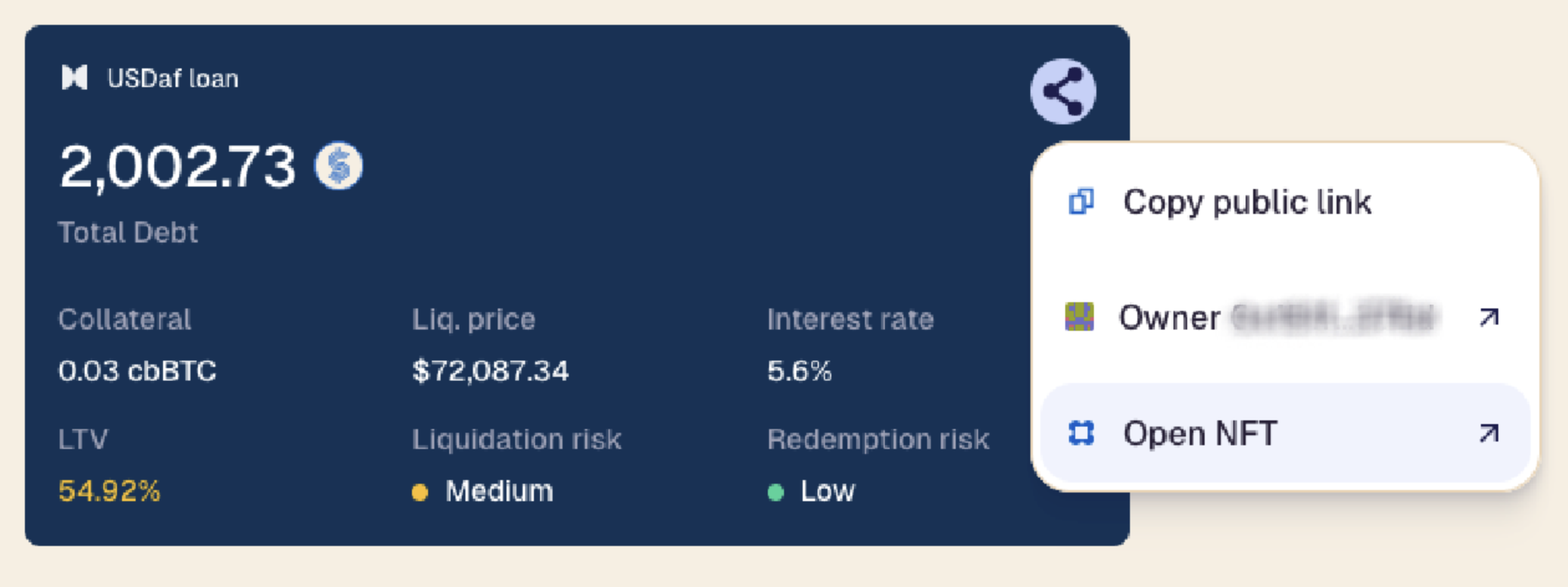1568x587 pixels.
Task: Click the 2,002.73 total debt amount
Action: (177, 167)
